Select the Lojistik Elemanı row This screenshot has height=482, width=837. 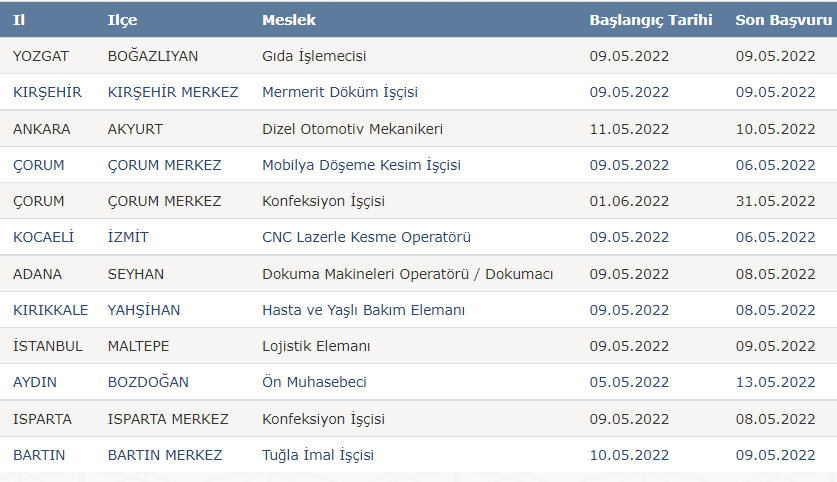418,346
